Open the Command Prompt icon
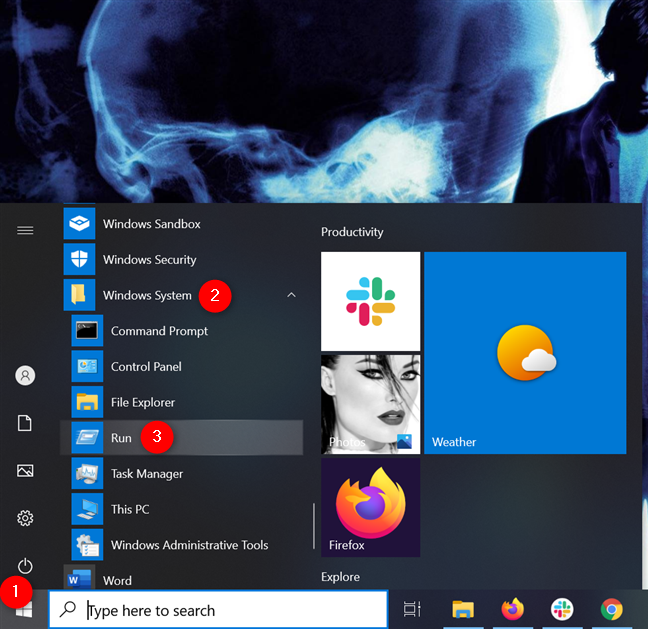Image resolution: width=648 pixels, height=629 pixels. (x=87, y=331)
